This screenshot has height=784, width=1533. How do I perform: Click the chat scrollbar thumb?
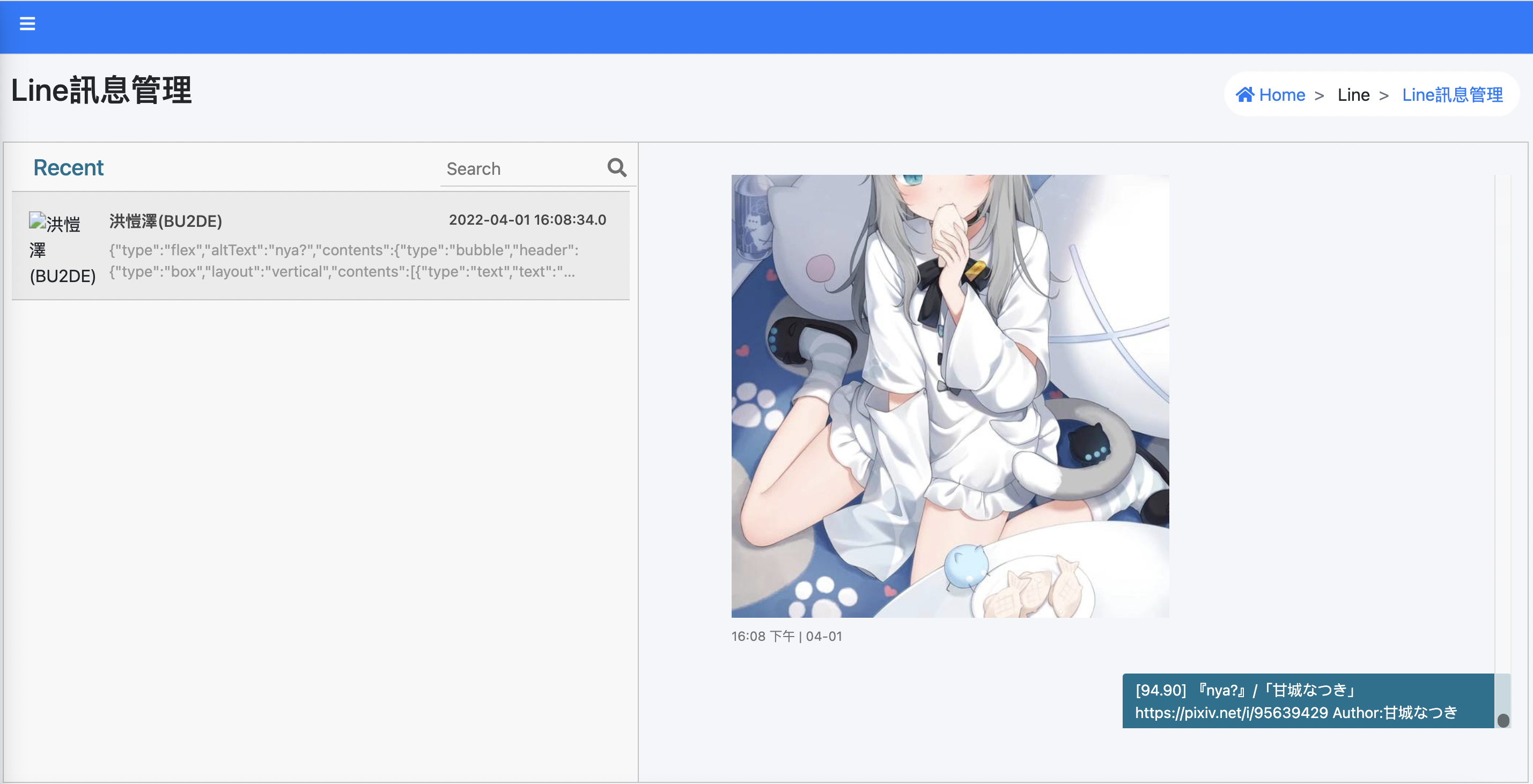(1503, 720)
